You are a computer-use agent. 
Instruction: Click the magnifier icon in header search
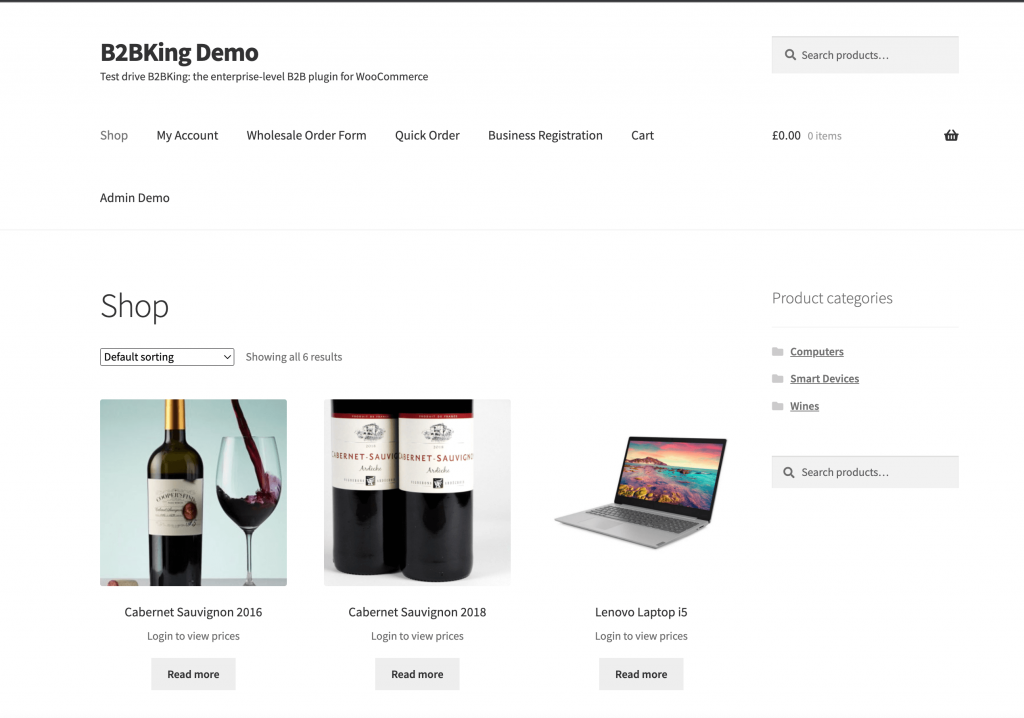(x=790, y=55)
